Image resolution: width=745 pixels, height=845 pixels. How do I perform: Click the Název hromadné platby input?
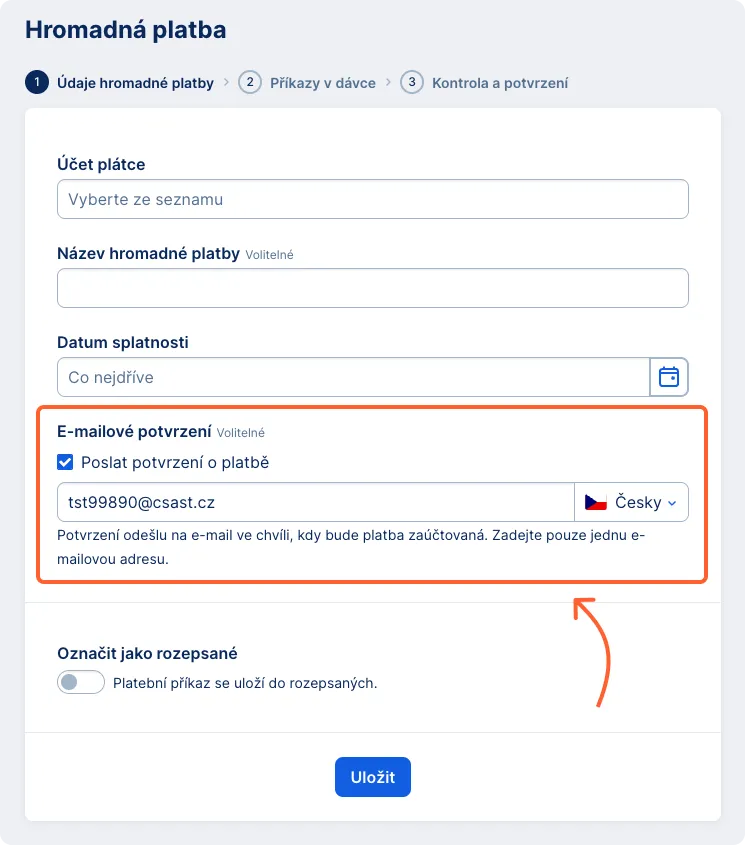click(x=372, y=288)
